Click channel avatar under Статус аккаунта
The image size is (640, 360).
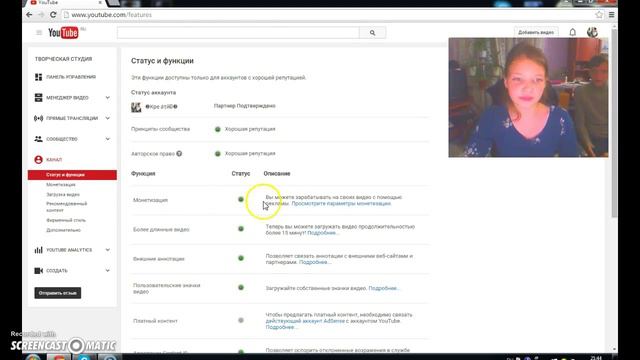136,107
